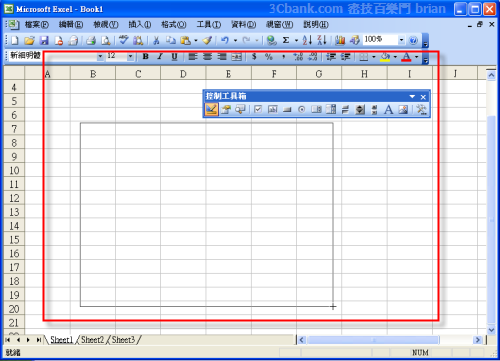Expand the font color arrow

416,57
